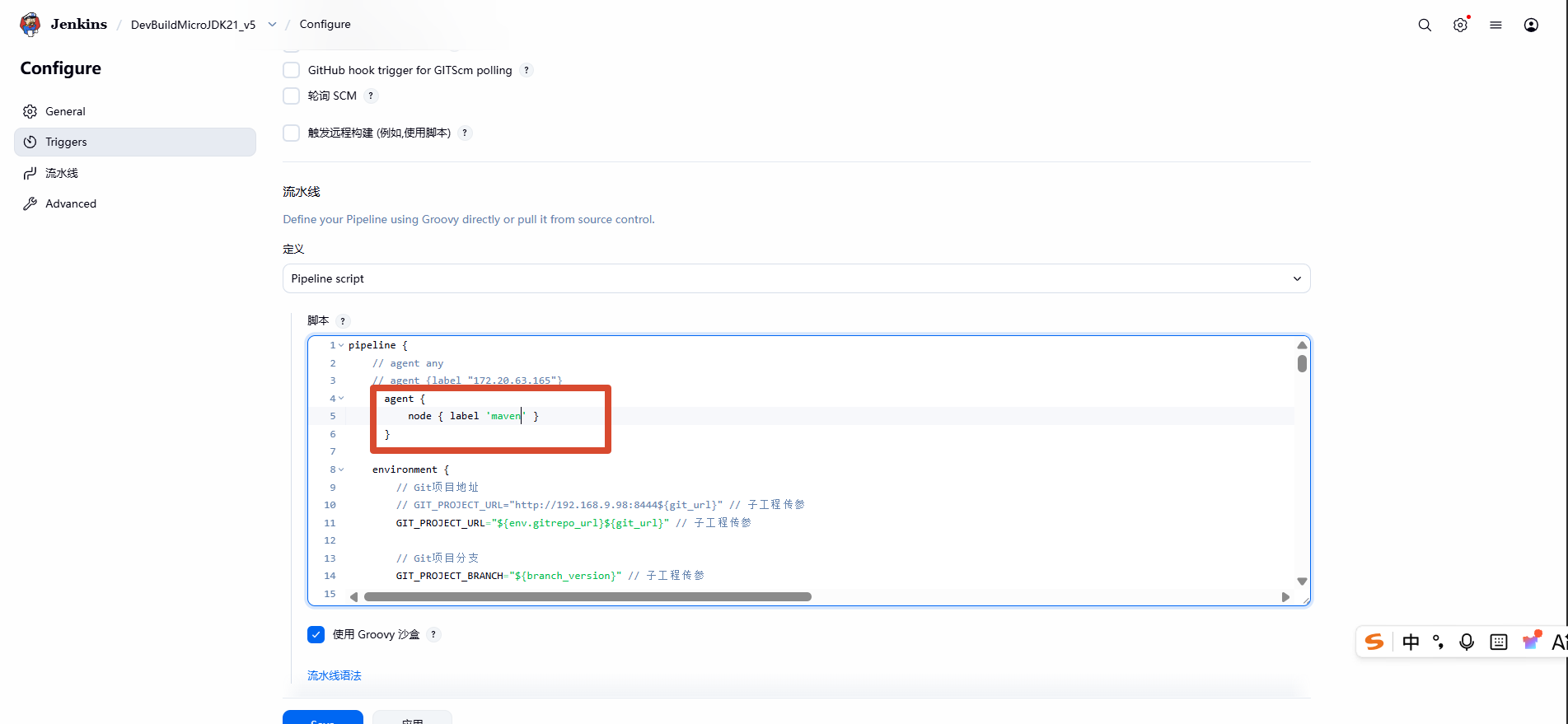Viewport: 1568px width, 724px height.
Task: Click the Sogou input method logo
Action: pyautogui.click(x=1374, y=642)
